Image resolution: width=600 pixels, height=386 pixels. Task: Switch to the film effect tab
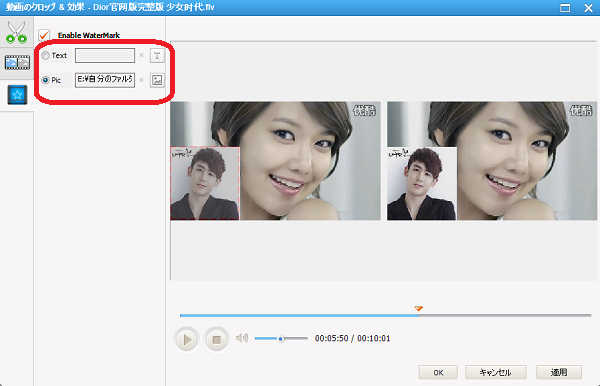17,62
